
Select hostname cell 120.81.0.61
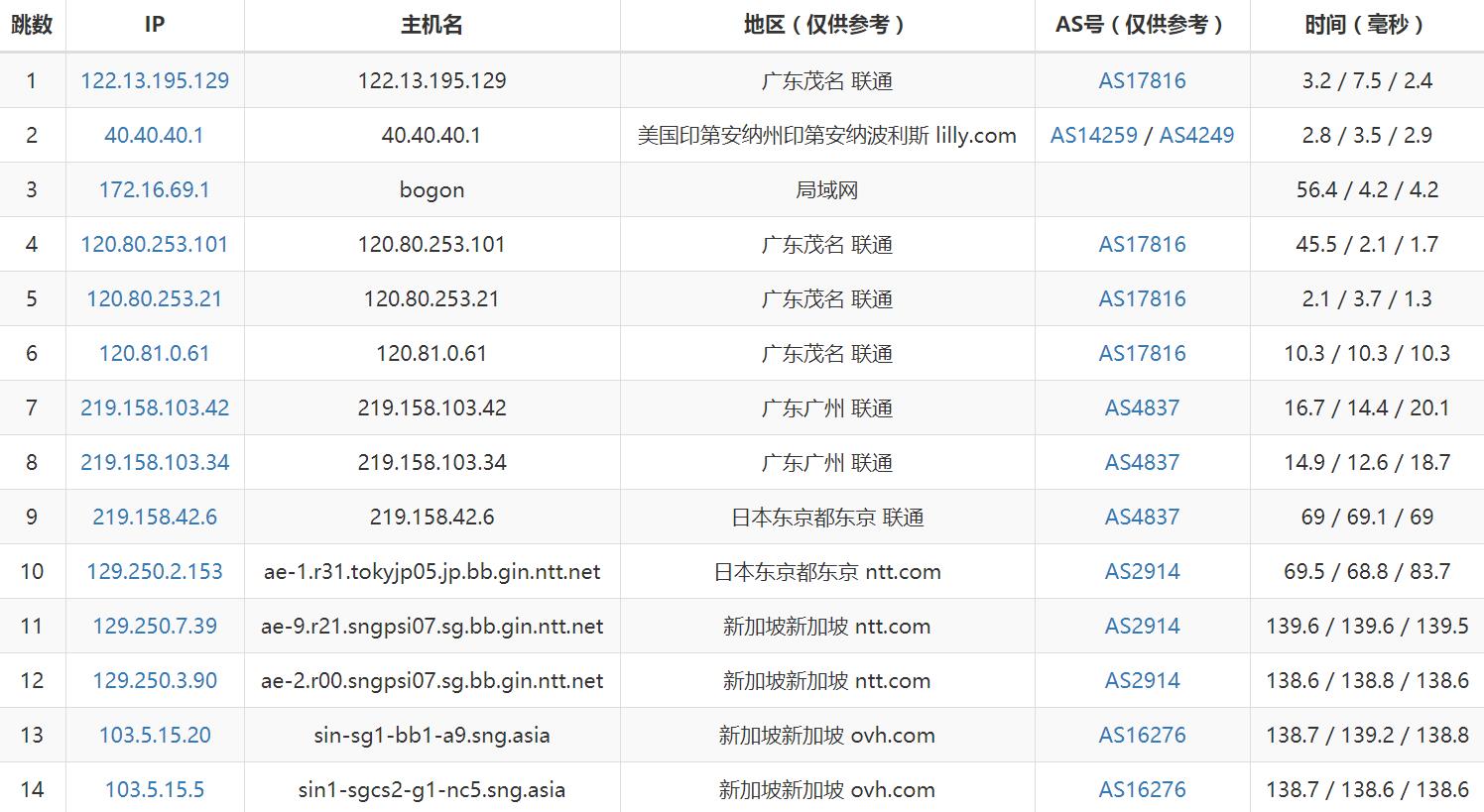pos(432,353)
